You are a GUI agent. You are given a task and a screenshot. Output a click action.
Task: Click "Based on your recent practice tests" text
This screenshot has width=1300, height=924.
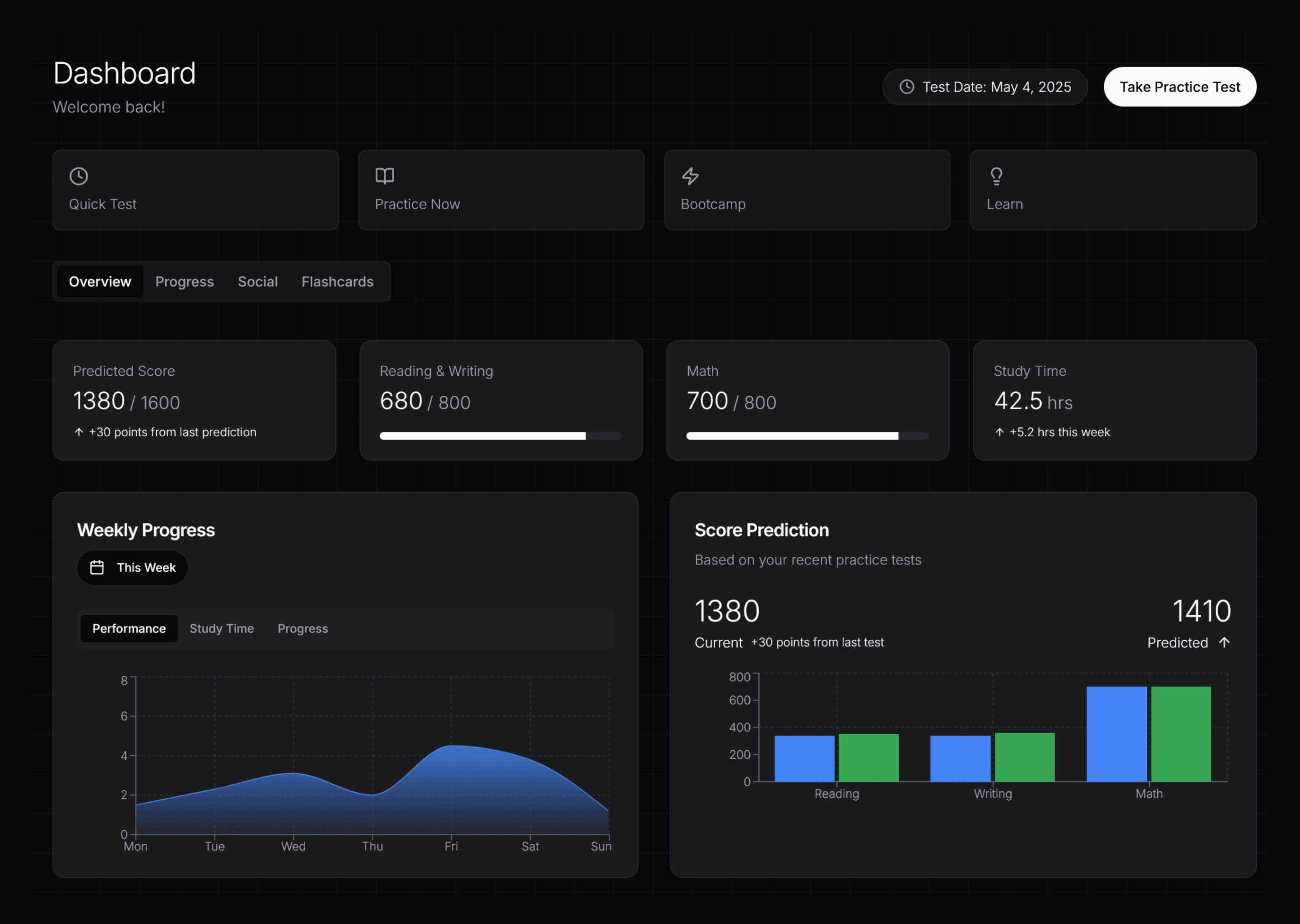pyautogui.click(x=808, y=560)
